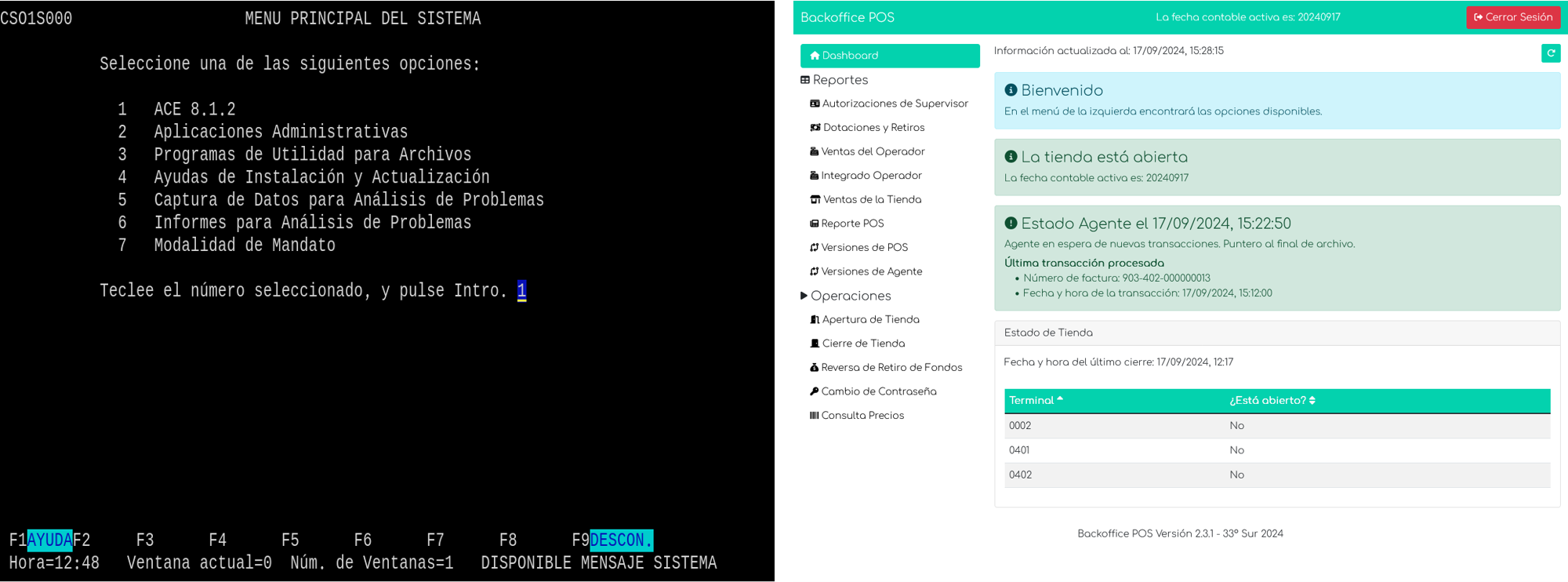1568x582 pixels.
Task: Click the Consulta Precios barcode icon
Action: (x=814, y=416)
